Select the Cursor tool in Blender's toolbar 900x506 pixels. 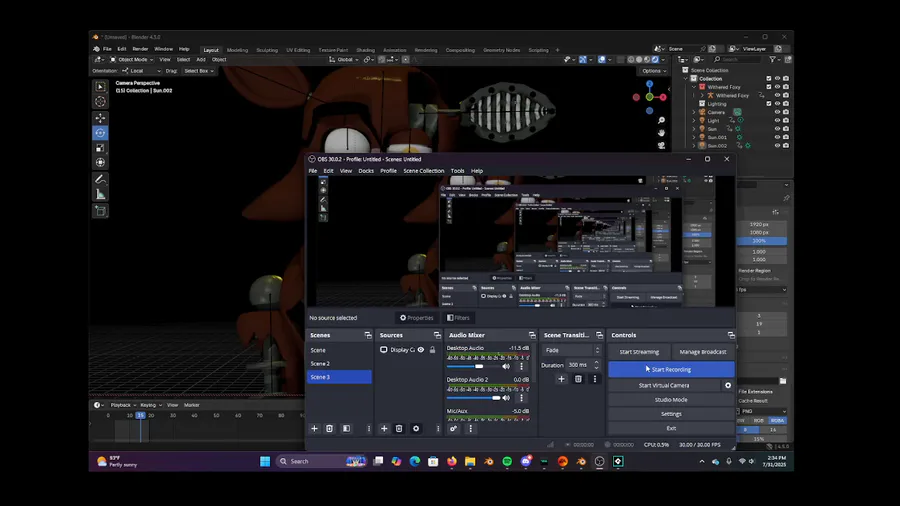pos(100,102)
